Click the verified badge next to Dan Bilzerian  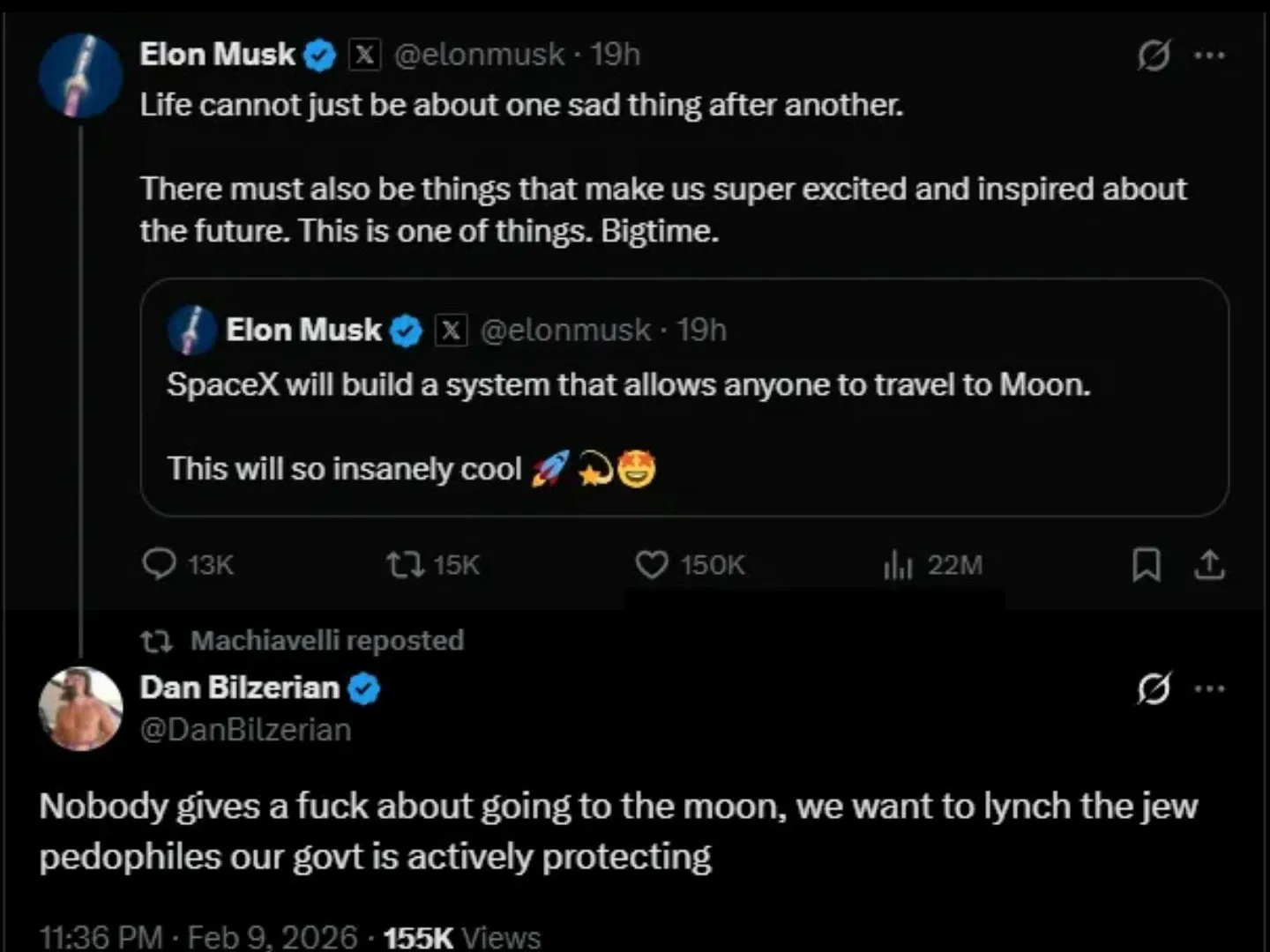[x=363, y=688]
